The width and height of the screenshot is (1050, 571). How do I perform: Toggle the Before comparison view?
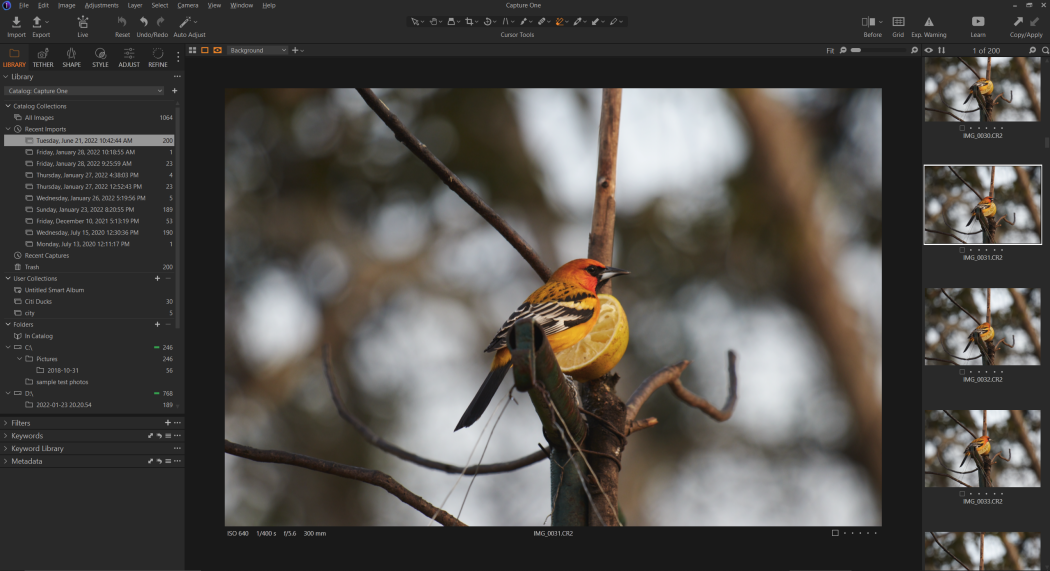(869, 22)
